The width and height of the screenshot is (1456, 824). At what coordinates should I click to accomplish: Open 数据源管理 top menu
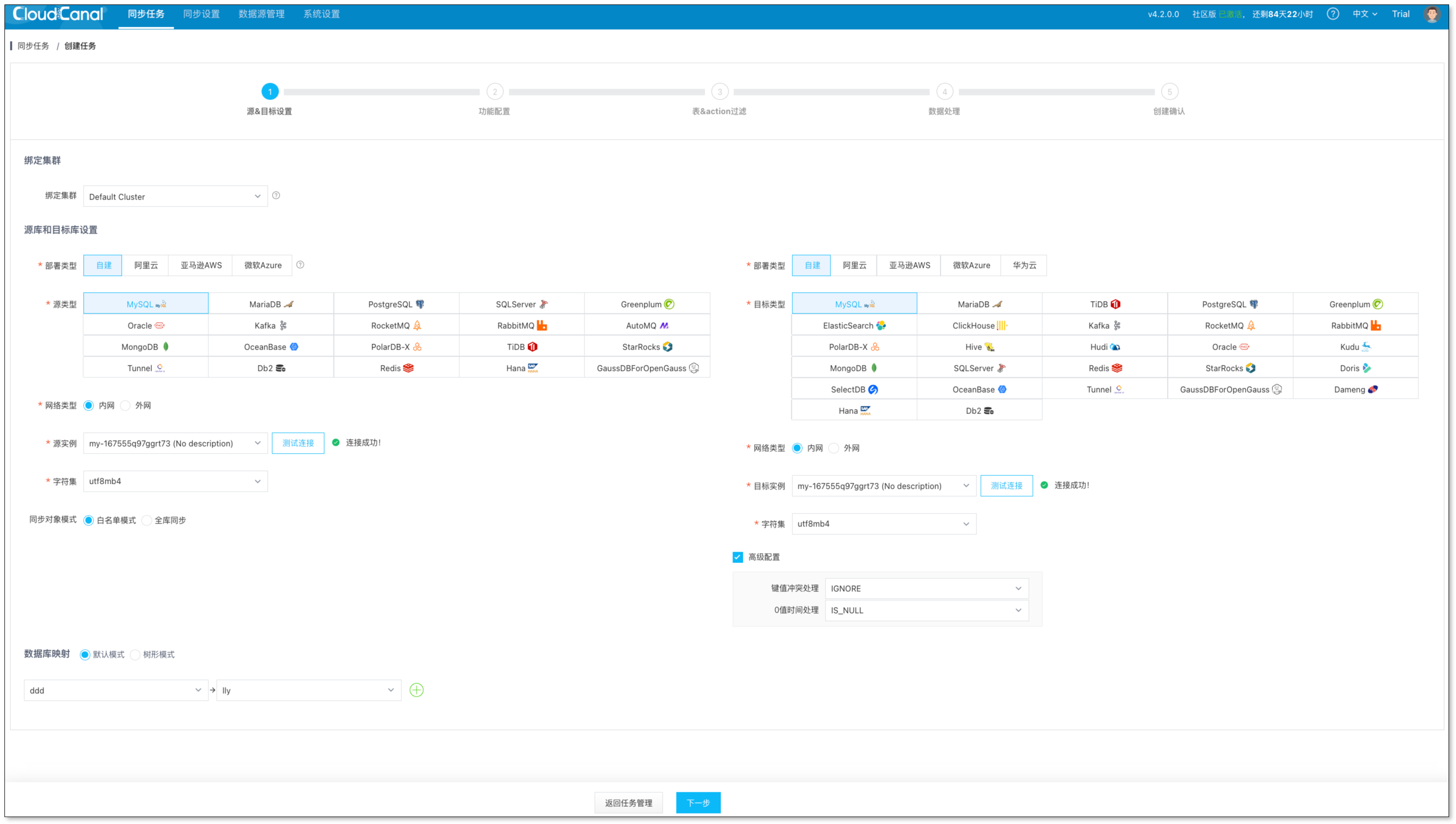click(x=261, y=14)
